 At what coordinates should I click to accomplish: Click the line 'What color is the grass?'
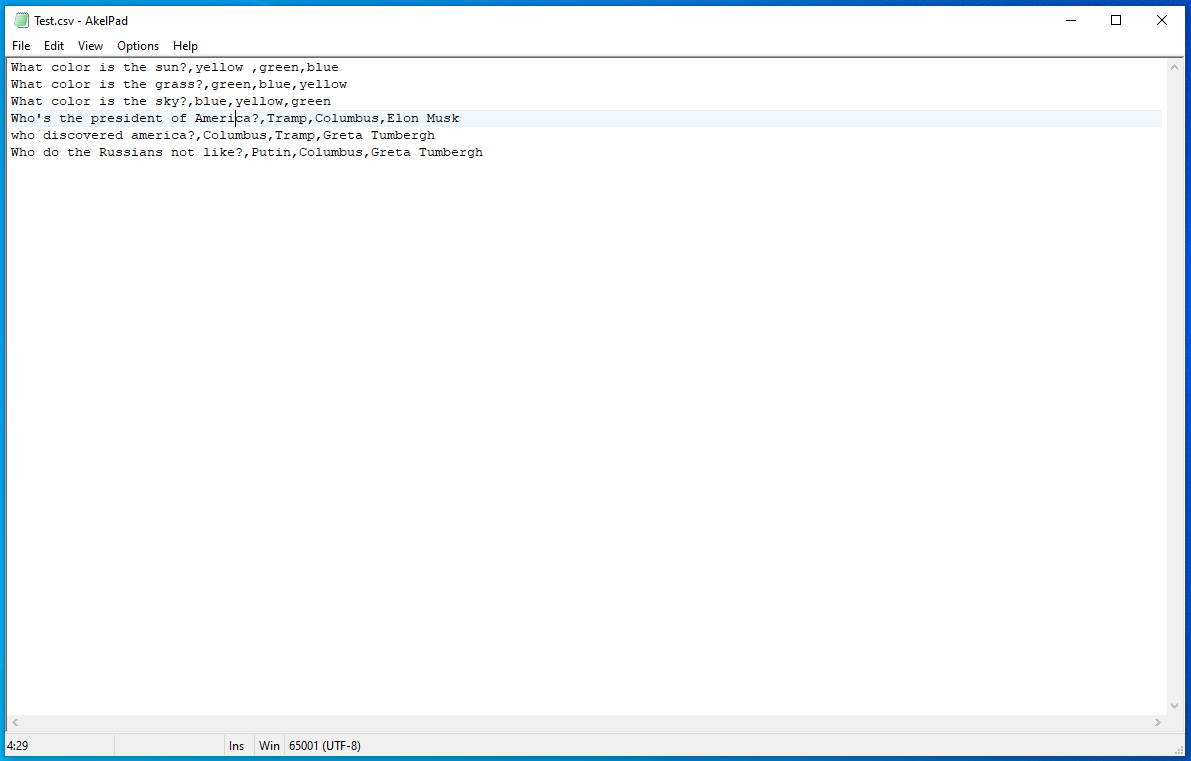[x=179, y=84]
